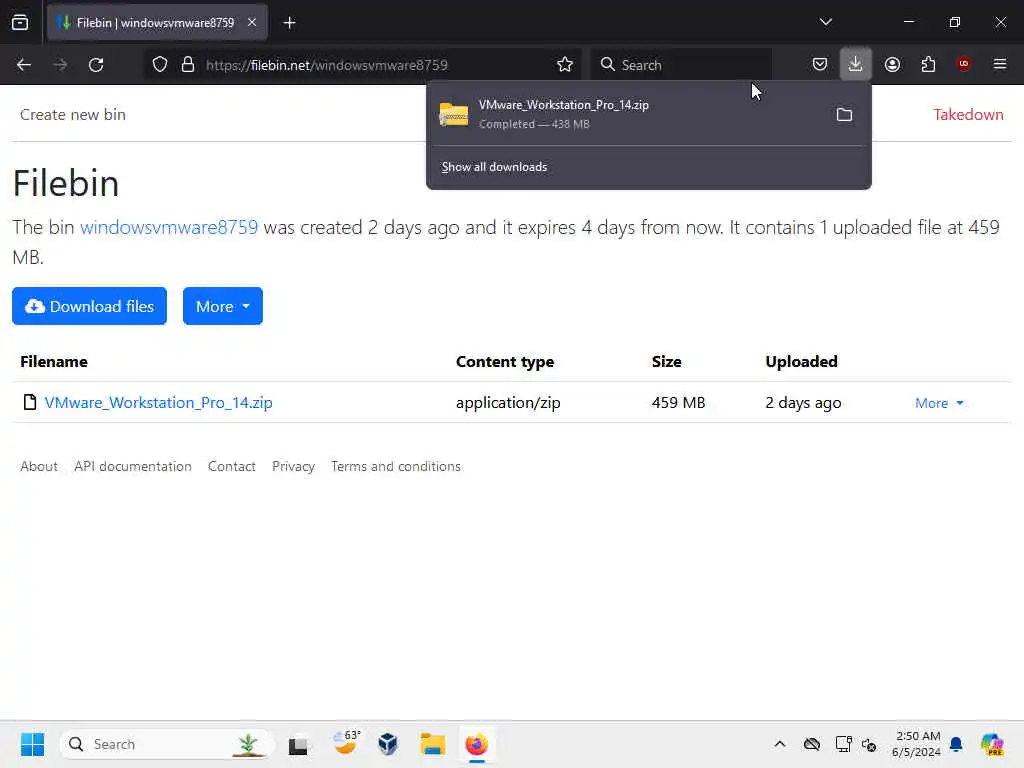Click the file icon beside VMware zip
Viewport: 1024px width, 768px height.
point(29,402)
